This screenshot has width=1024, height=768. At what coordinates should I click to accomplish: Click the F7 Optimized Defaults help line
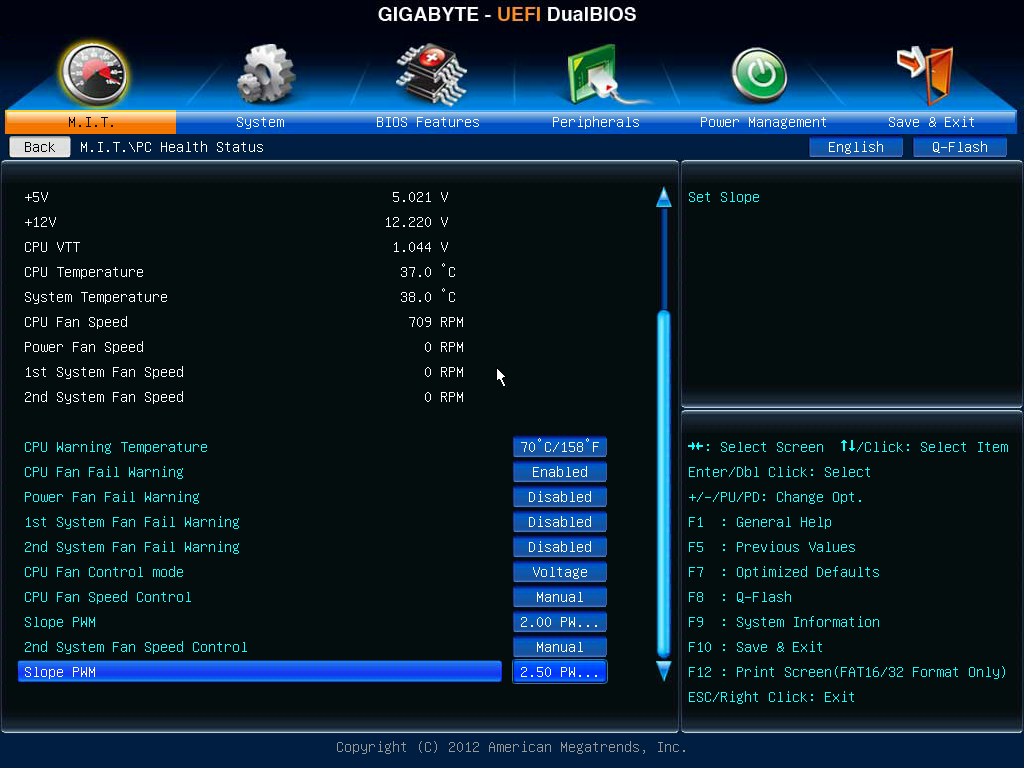784,572
